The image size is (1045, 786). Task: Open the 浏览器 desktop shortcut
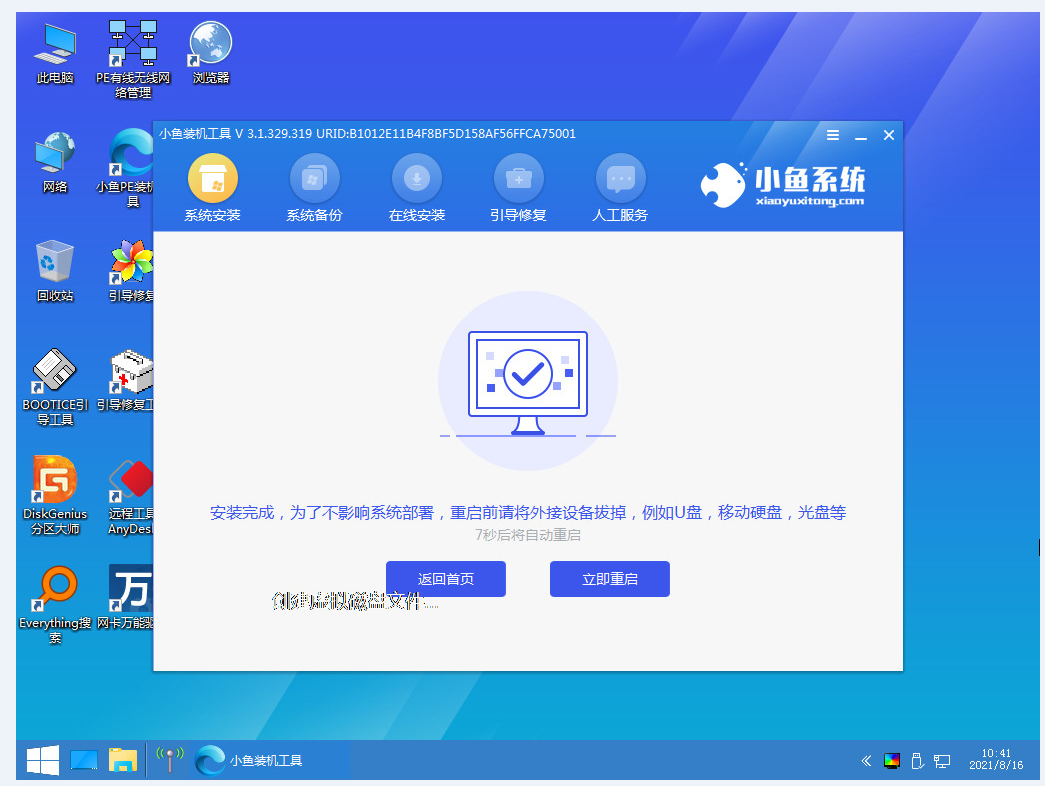coord(211,54)
